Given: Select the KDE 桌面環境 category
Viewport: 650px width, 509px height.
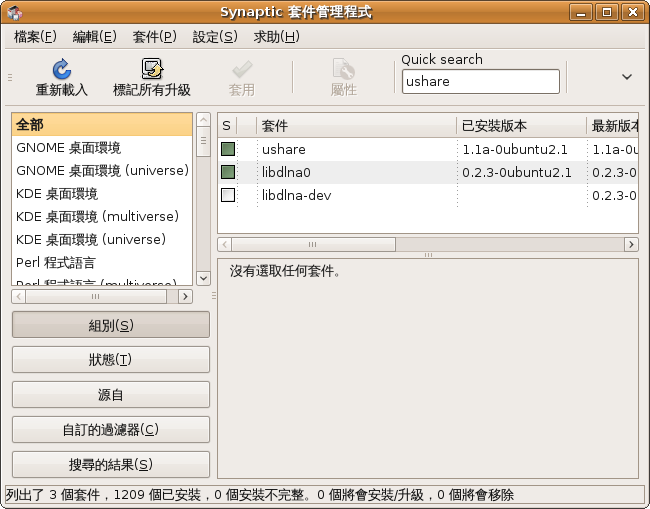Looking at the screenshot, I should click(x=102, y=194).
